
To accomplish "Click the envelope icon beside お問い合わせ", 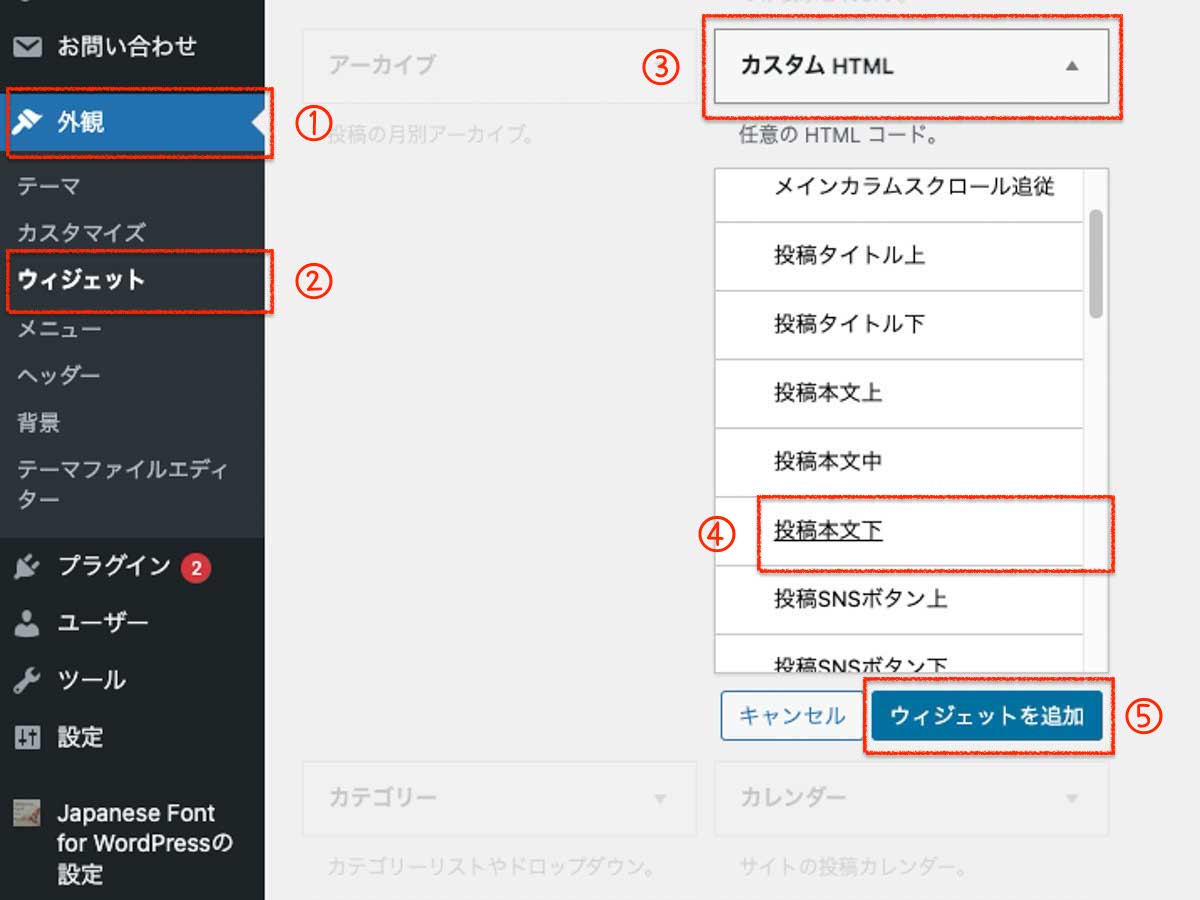I will tap(27, 47).
